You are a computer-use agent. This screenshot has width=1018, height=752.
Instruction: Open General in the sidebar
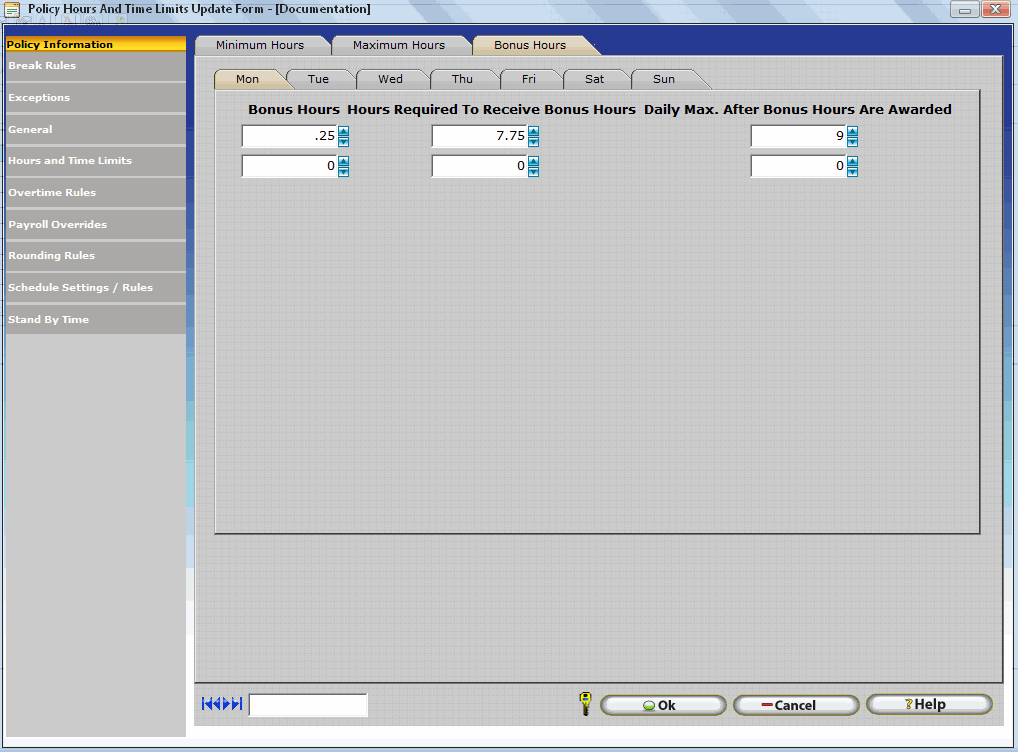95,129
